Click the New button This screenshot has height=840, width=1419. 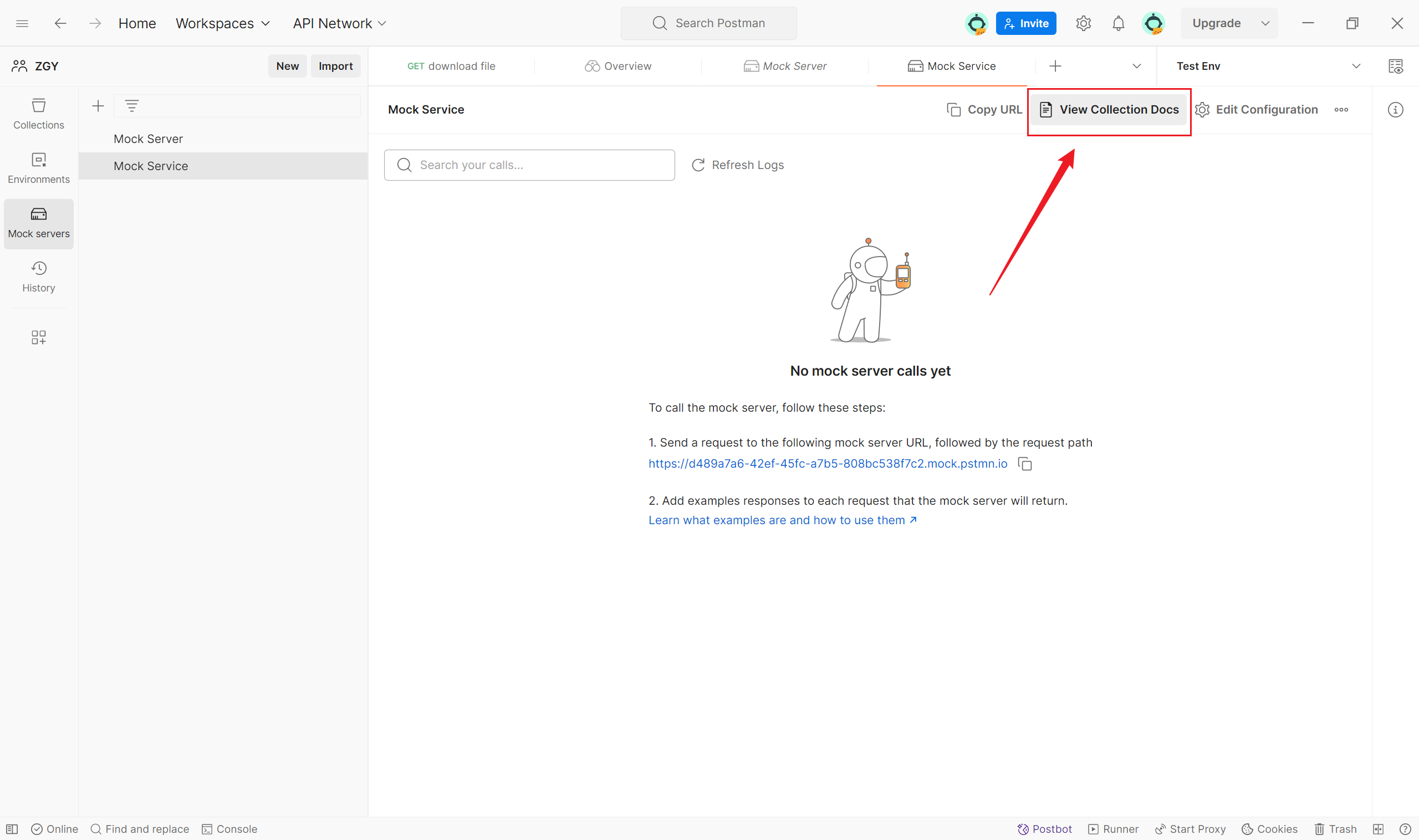[x=287, y=66]
